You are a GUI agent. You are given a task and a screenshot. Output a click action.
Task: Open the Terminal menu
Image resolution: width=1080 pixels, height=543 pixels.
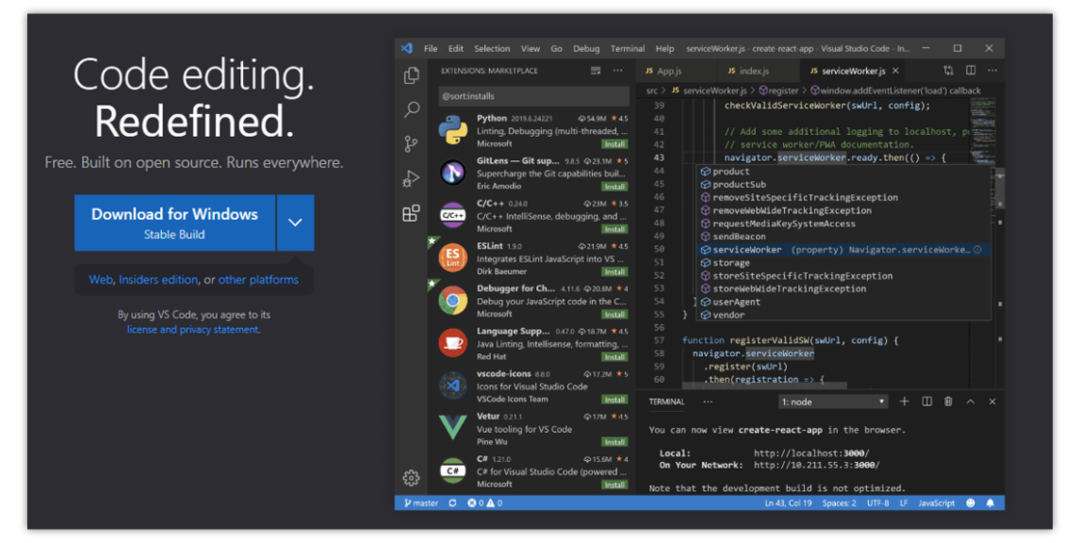pos(627,49)
